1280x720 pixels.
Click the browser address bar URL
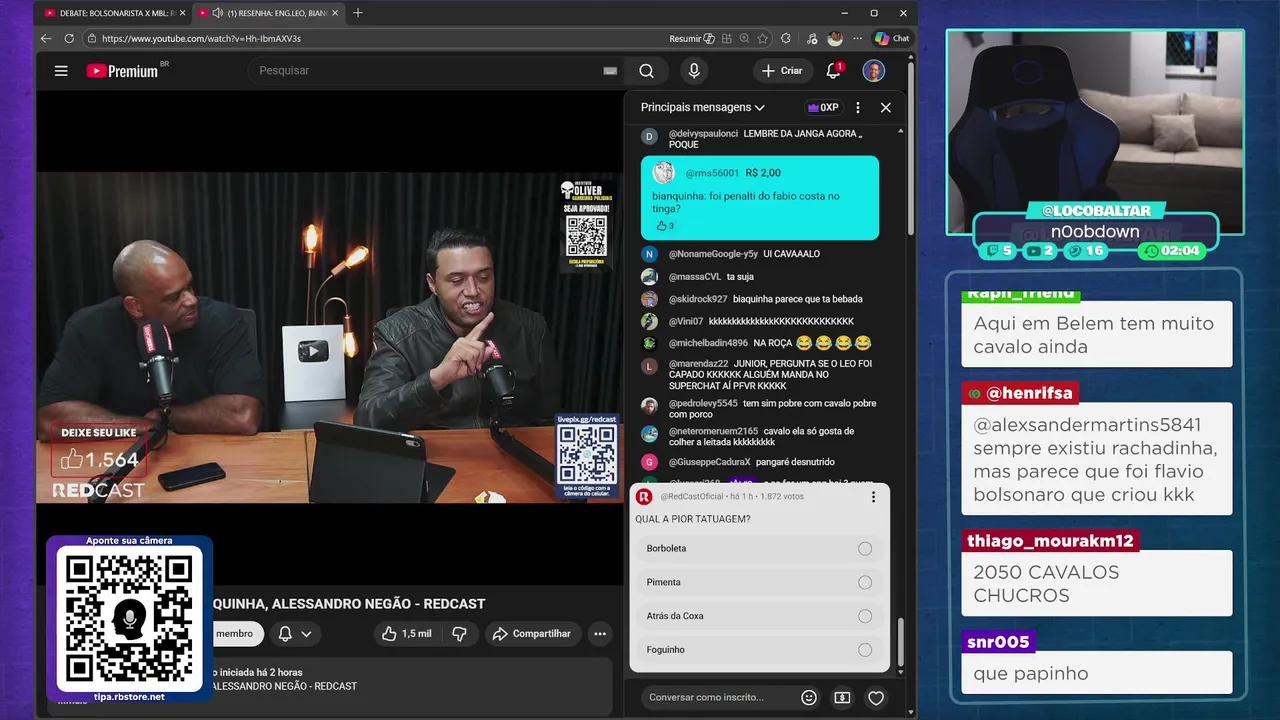coord(201,38)
